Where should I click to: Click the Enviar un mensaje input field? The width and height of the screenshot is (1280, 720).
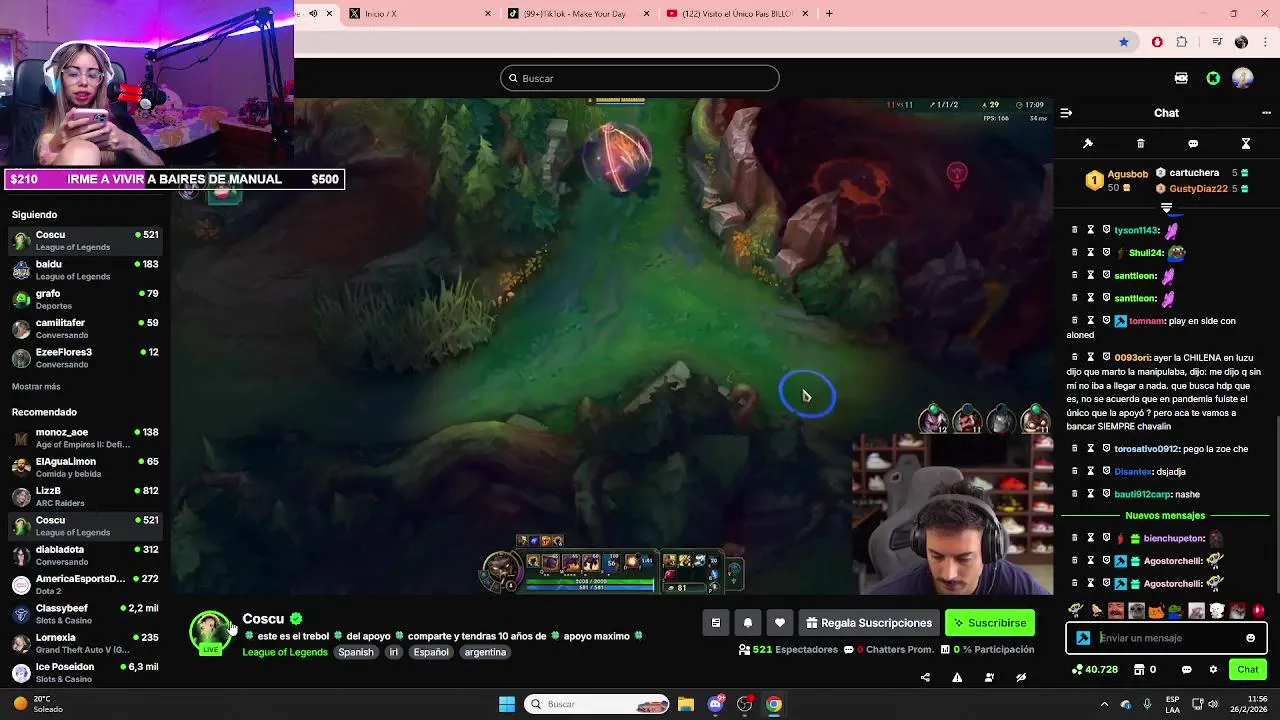(1166, 638)
